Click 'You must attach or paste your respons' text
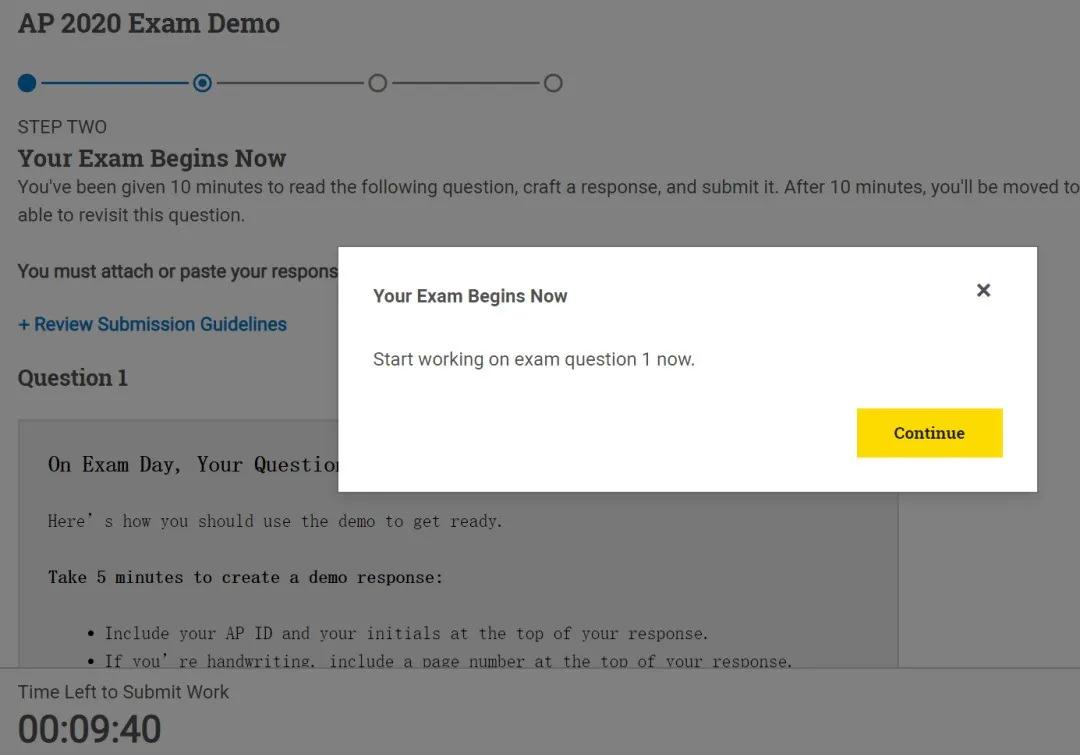Image resolution: width=1080 pixels, height=755 pixels. (x=178, y=271)
